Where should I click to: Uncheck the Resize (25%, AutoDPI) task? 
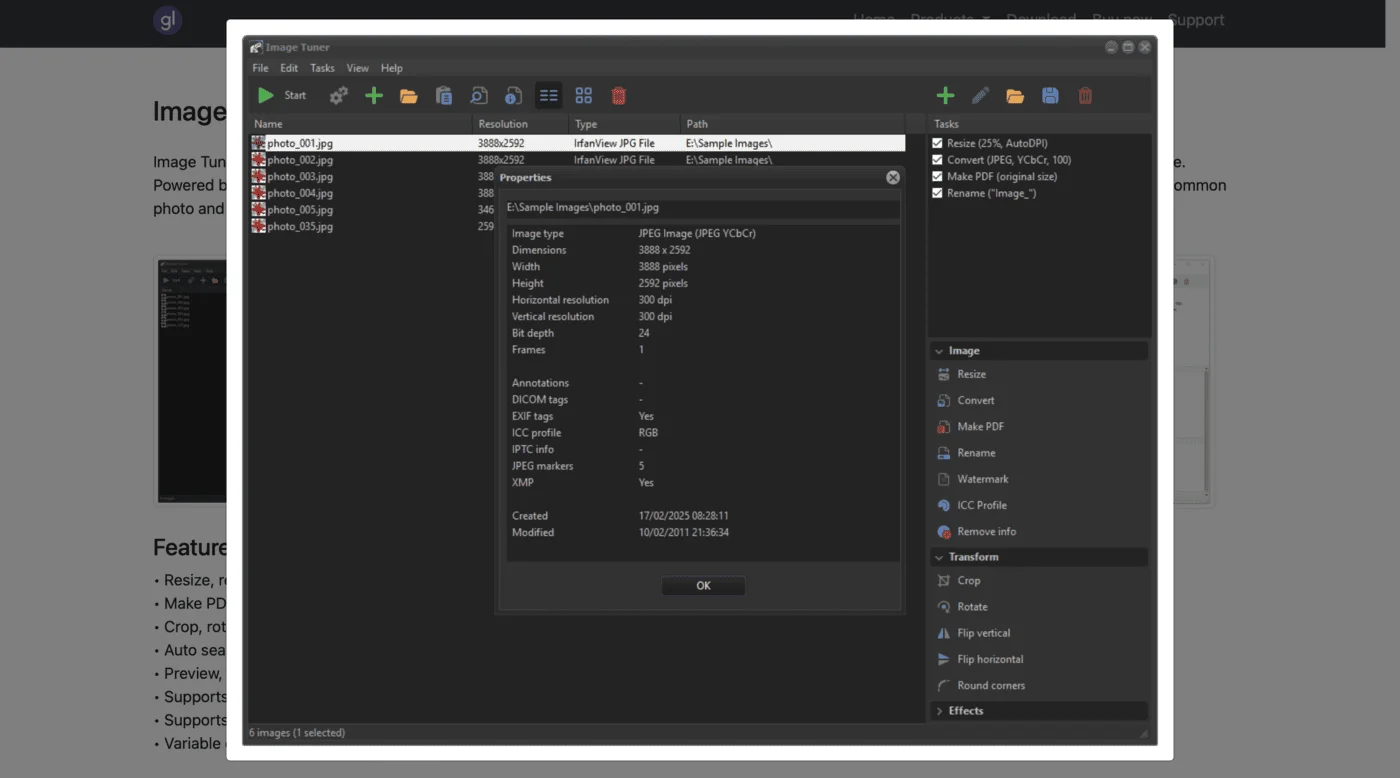[x=937, y=143]
